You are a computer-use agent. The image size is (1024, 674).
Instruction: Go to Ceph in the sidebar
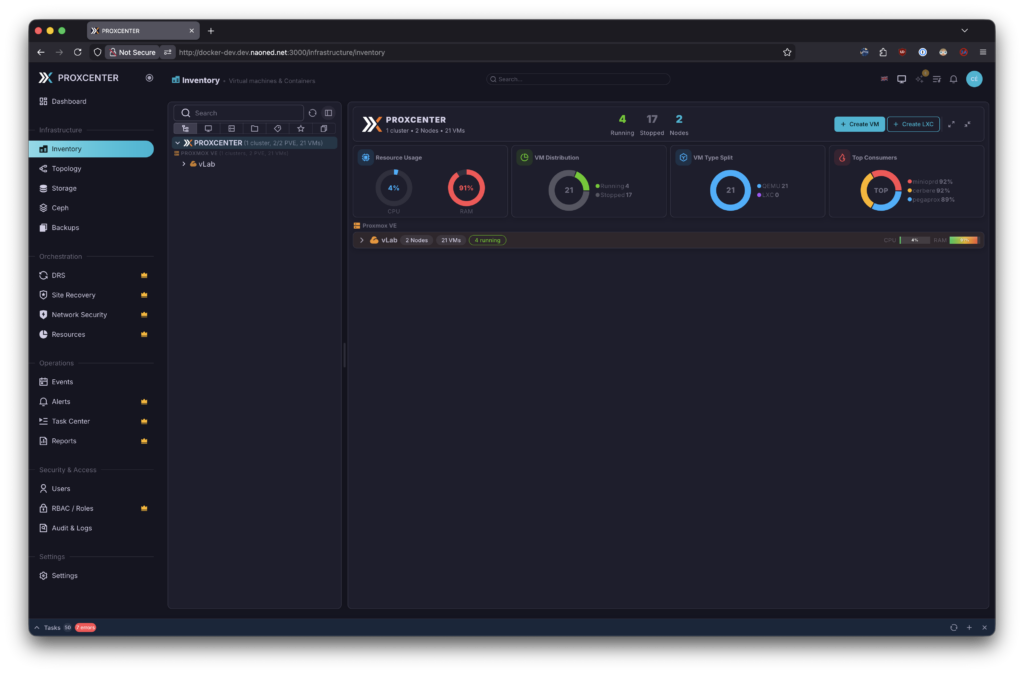(x=60, y=208)
